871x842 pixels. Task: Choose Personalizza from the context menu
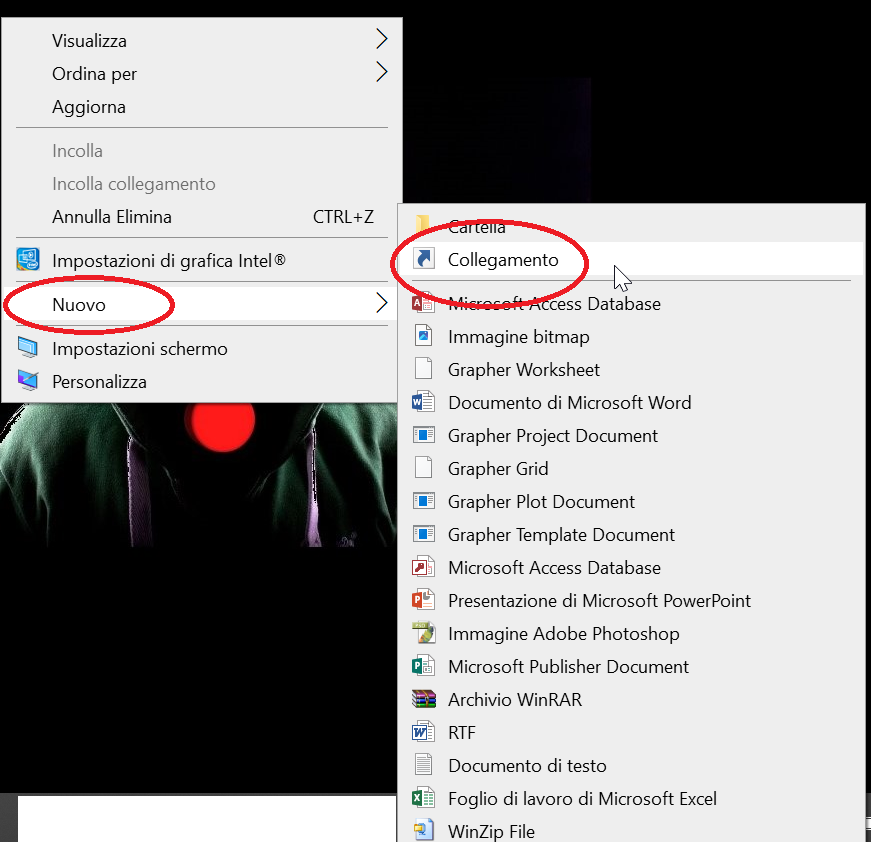point(202,382)
